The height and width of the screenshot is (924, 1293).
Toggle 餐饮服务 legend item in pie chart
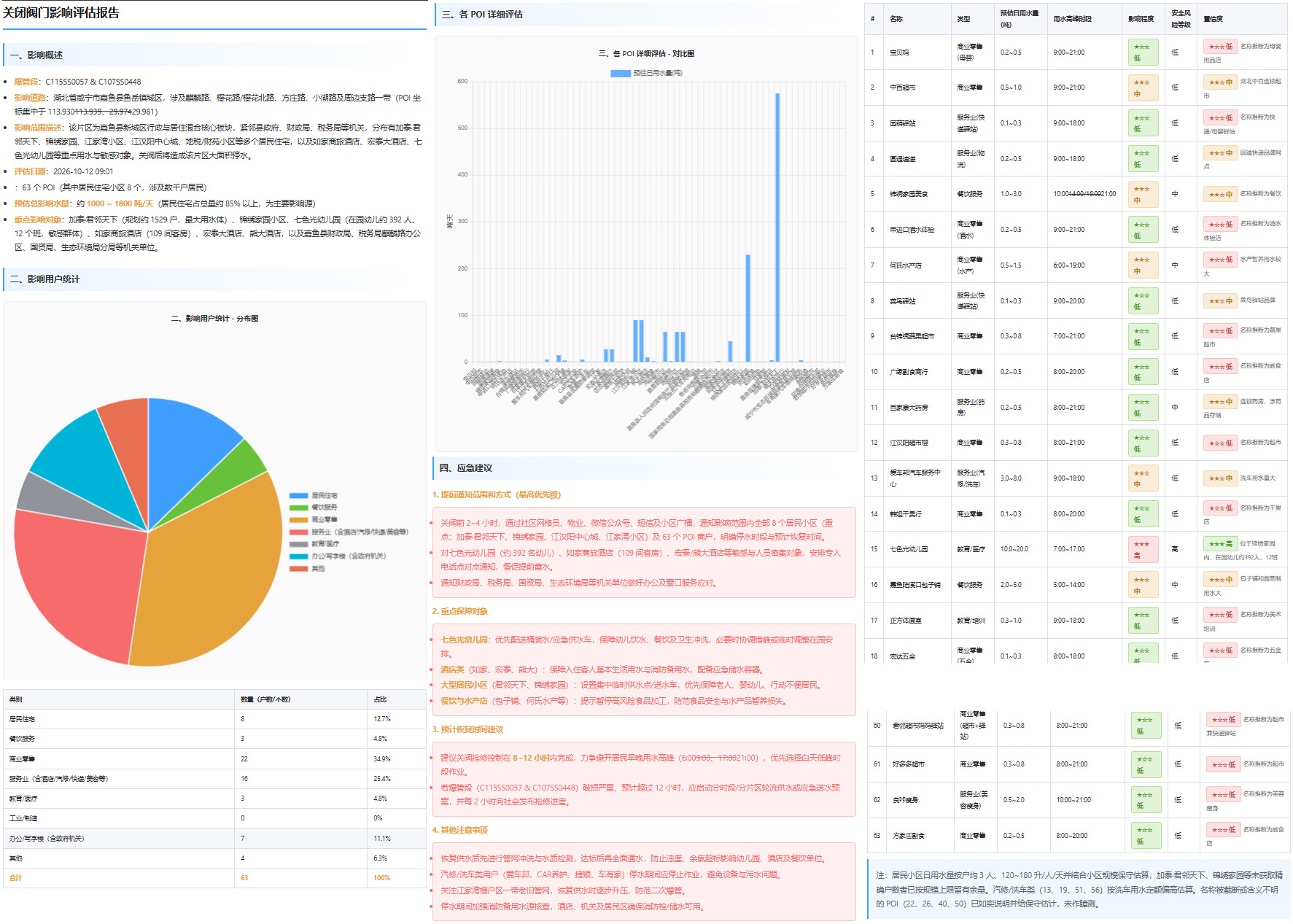point(314,508)
